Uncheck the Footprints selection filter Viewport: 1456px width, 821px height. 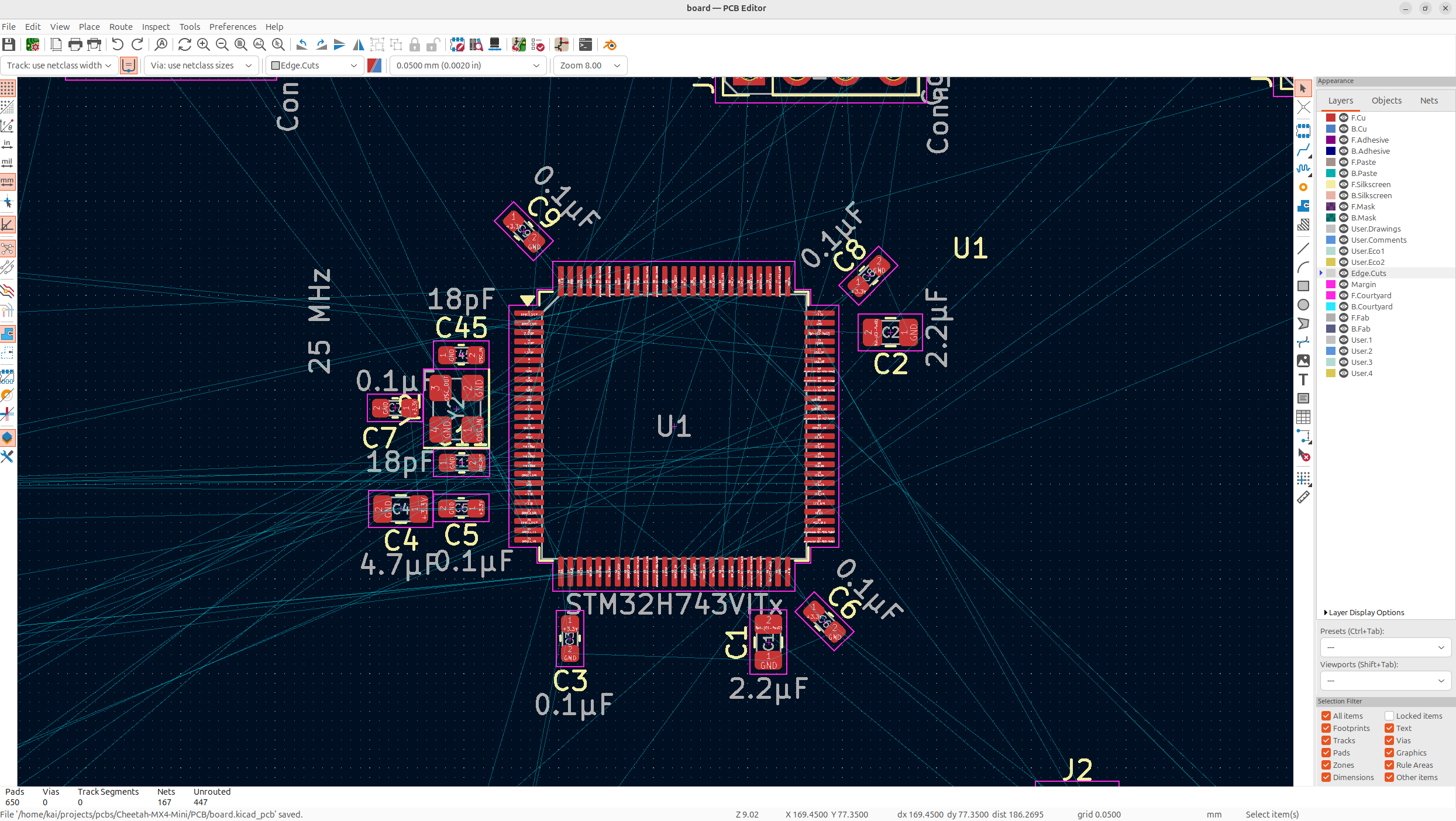(1326, 728)
